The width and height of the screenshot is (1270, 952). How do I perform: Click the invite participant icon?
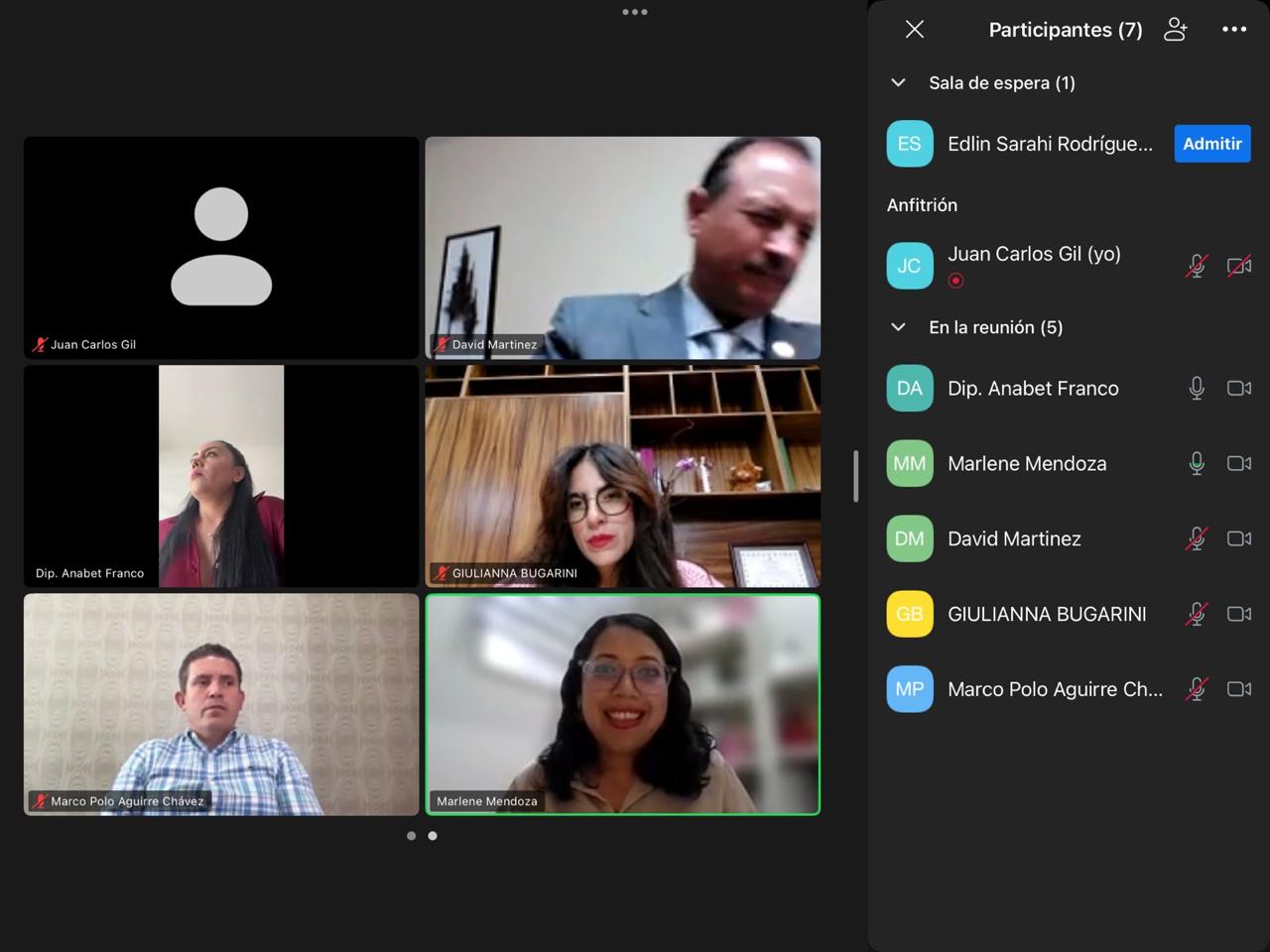click(x=1176, y=30)
